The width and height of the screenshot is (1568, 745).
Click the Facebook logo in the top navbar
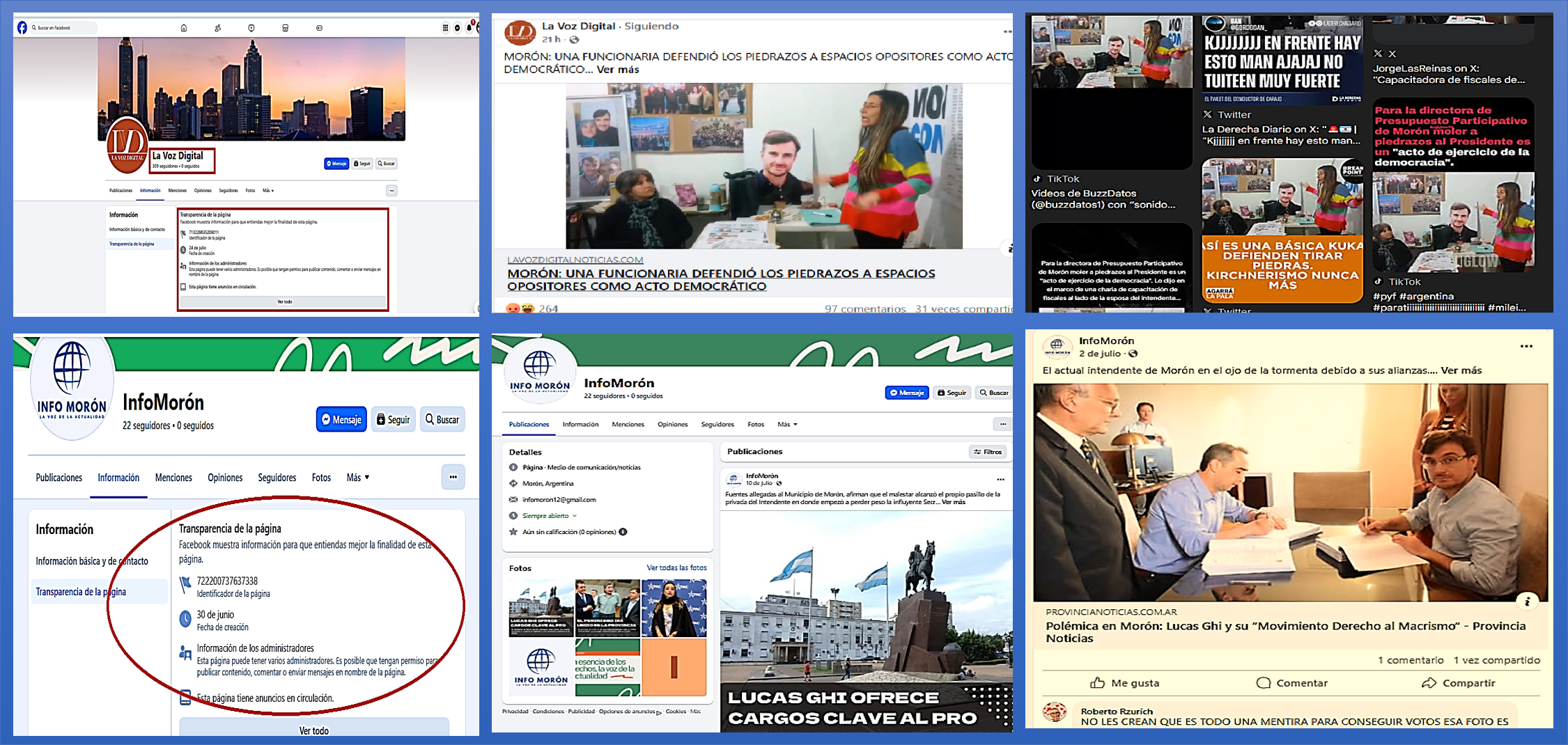(x=22, y=28)
